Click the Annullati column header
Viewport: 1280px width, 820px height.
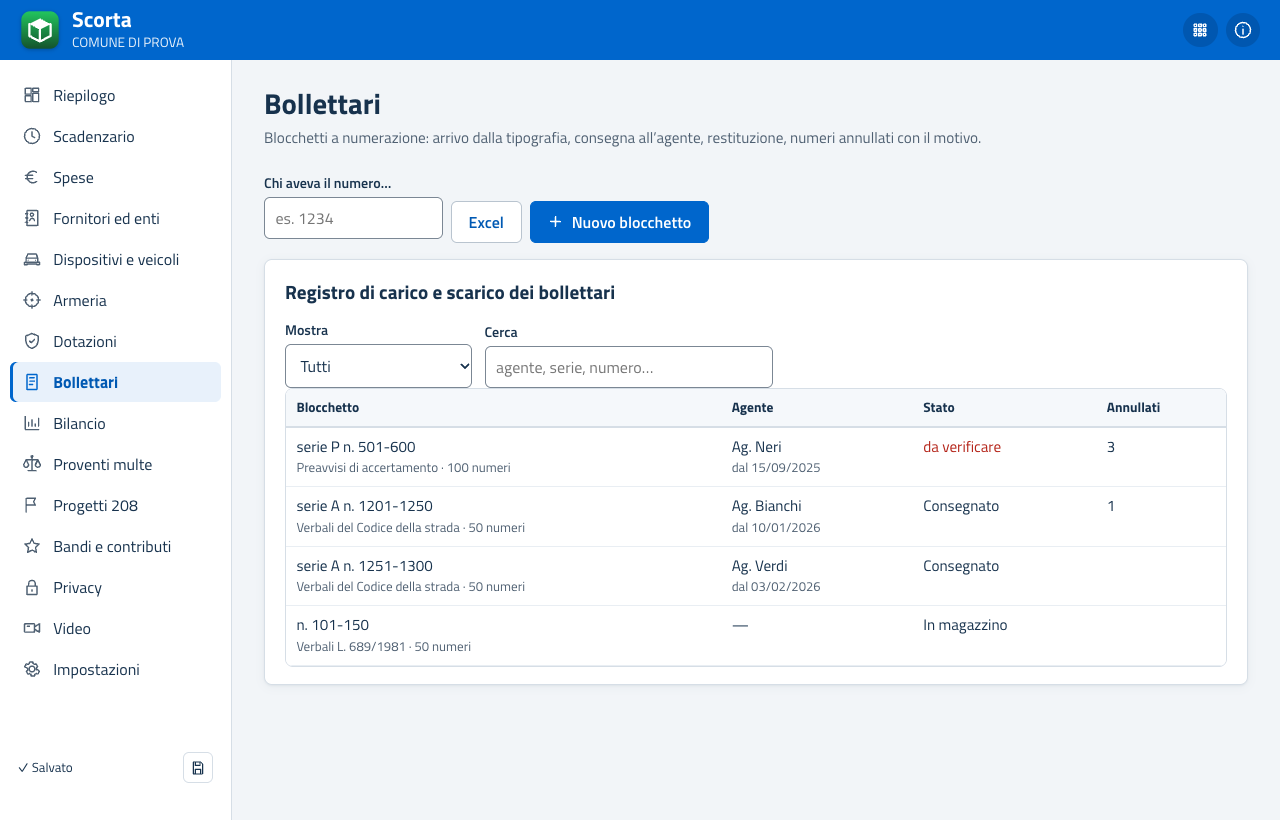(x=1133, y=408)
